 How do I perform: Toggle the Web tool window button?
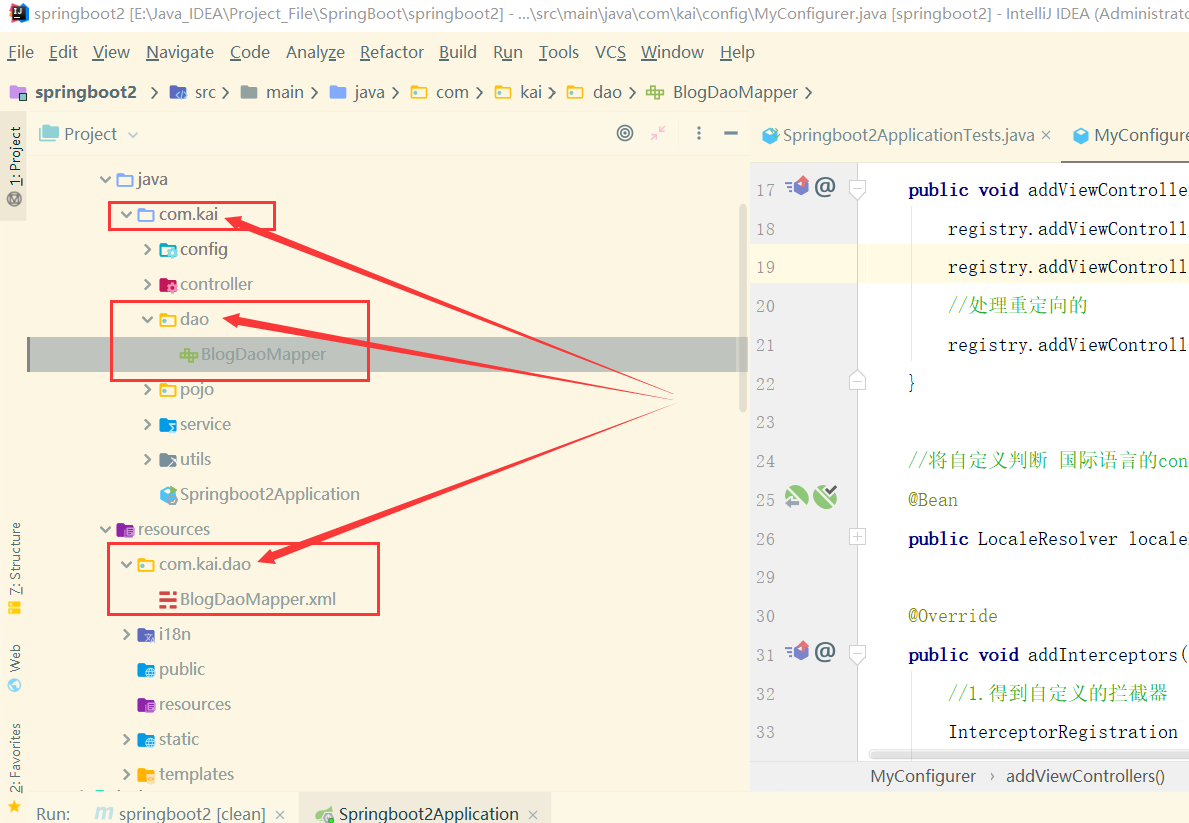14,668
